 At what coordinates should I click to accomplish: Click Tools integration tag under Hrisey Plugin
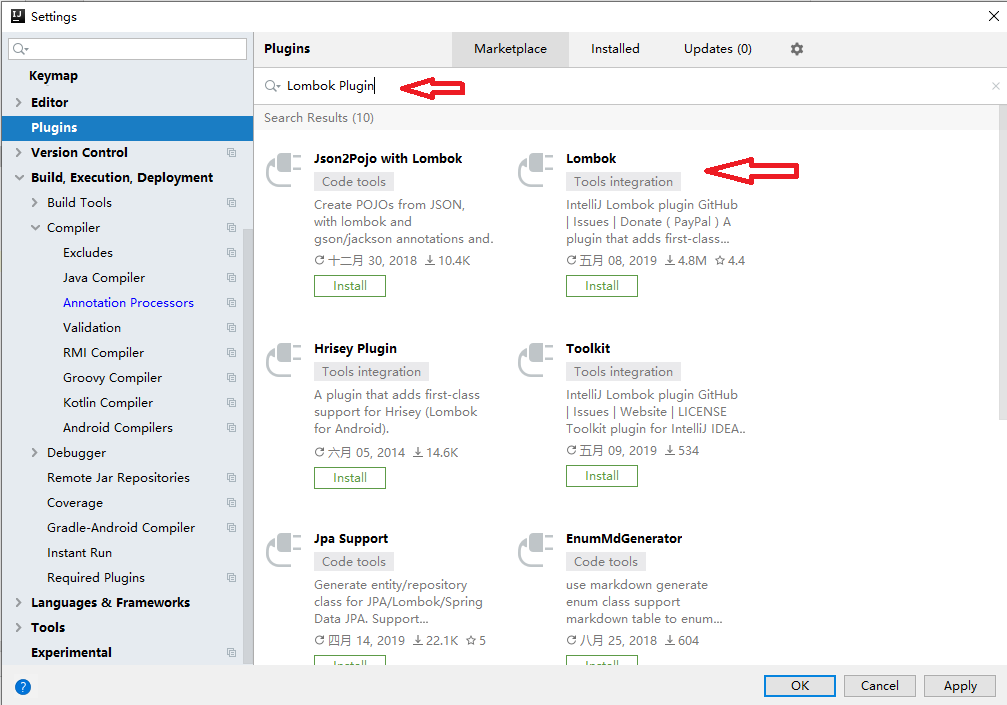point(371,372)
